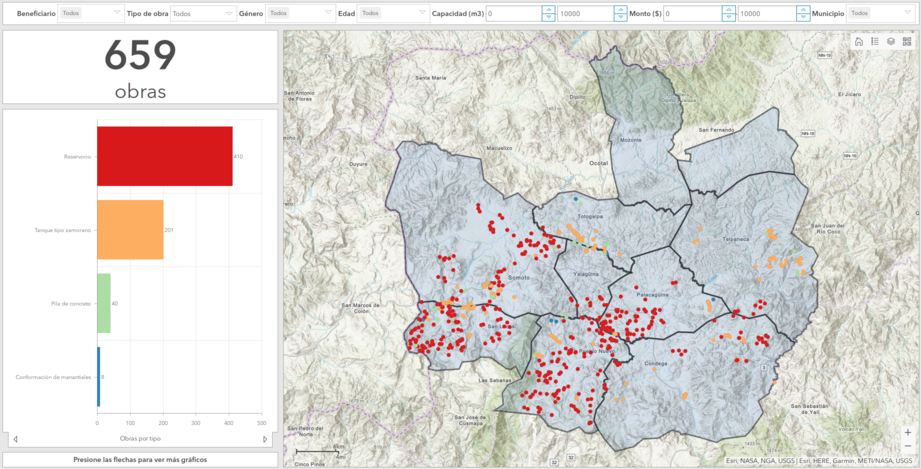
Task: Click the map Home extent icon
Action: pyautogui.click(x=859, y=42)
